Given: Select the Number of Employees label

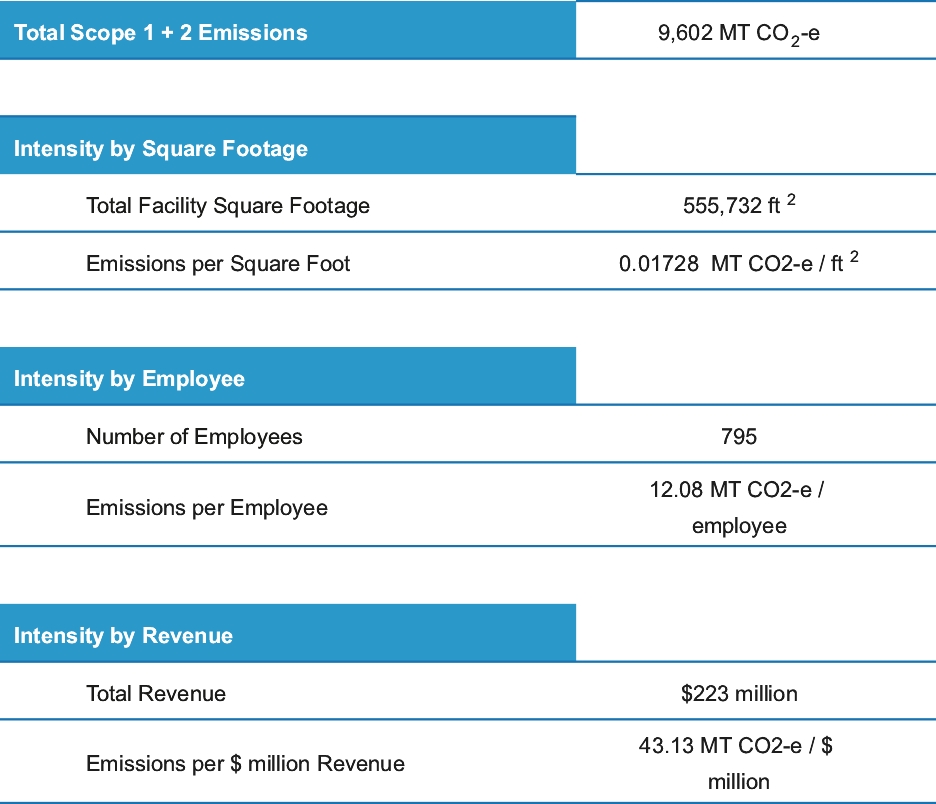Looking at the screenshot, I should [194, 437].
